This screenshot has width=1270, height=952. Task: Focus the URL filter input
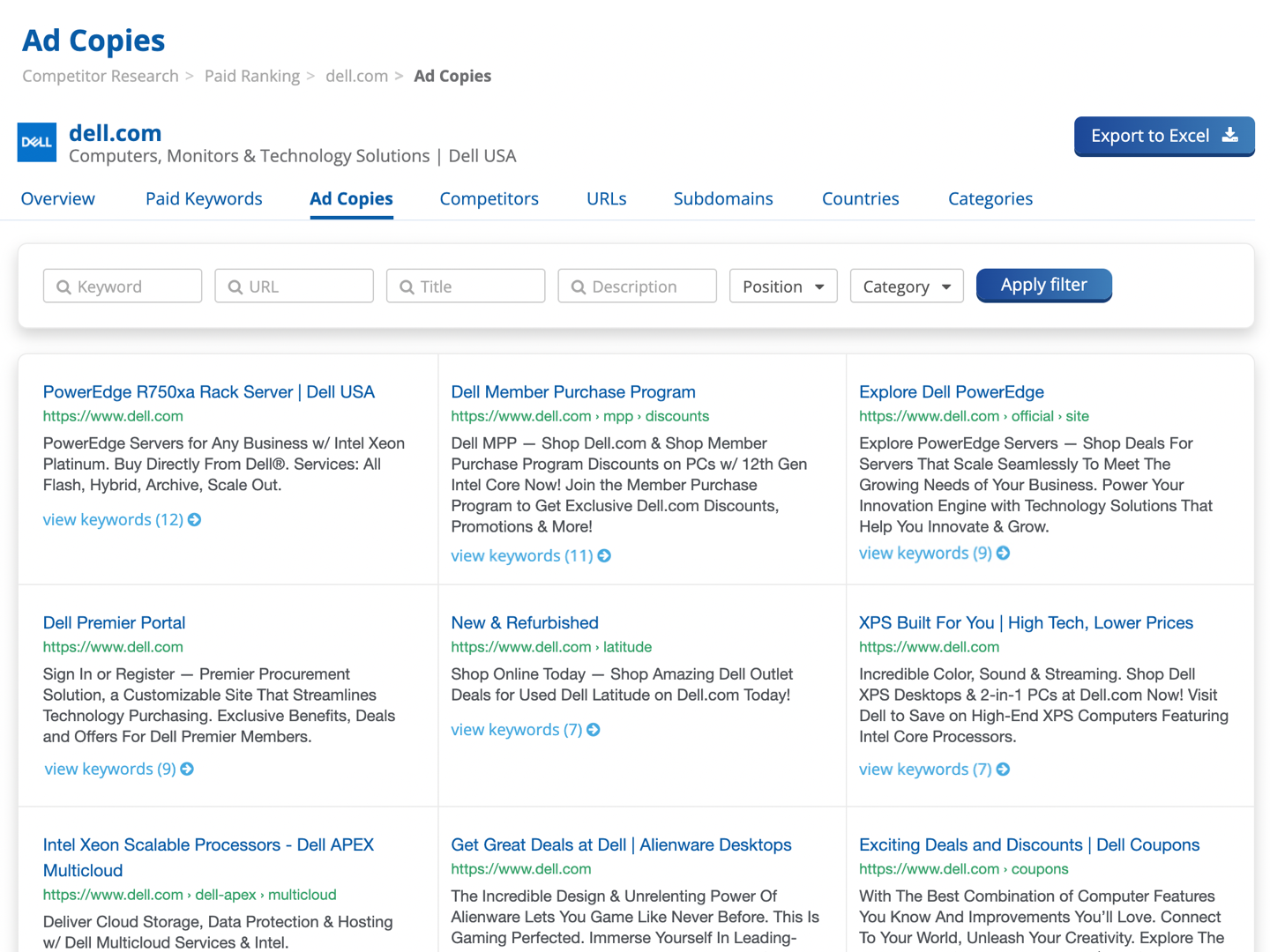[x=295, y=286]
